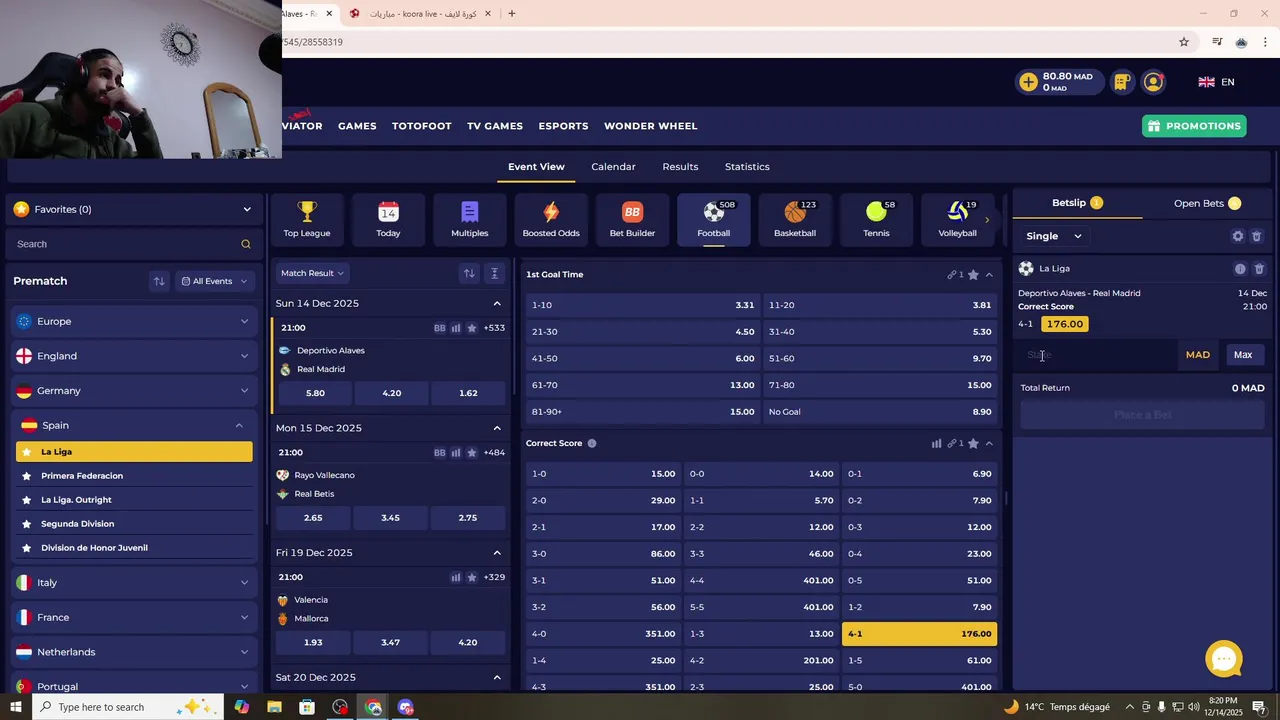Deselect the highlighted 4-1 176.00 odds
The height and width of the screenshot is (720, 1280).
point(919,634)
